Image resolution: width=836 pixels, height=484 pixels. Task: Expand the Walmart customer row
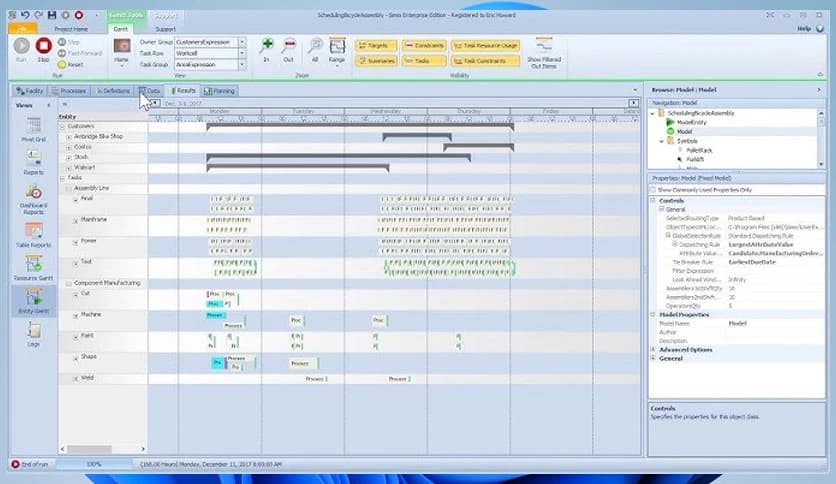[69, 168]
